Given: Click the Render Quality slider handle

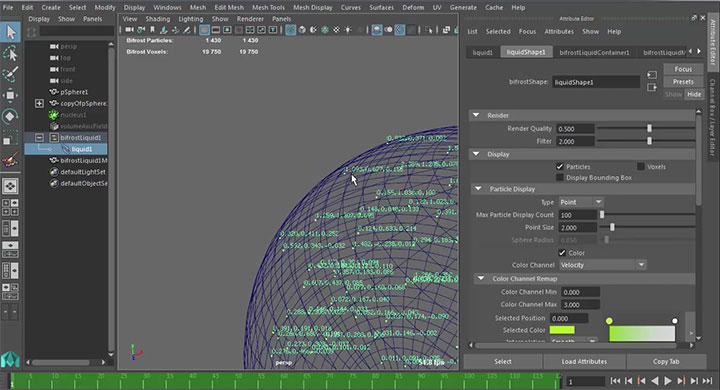Looking at the screenshot, I should (x=649, y=129).
